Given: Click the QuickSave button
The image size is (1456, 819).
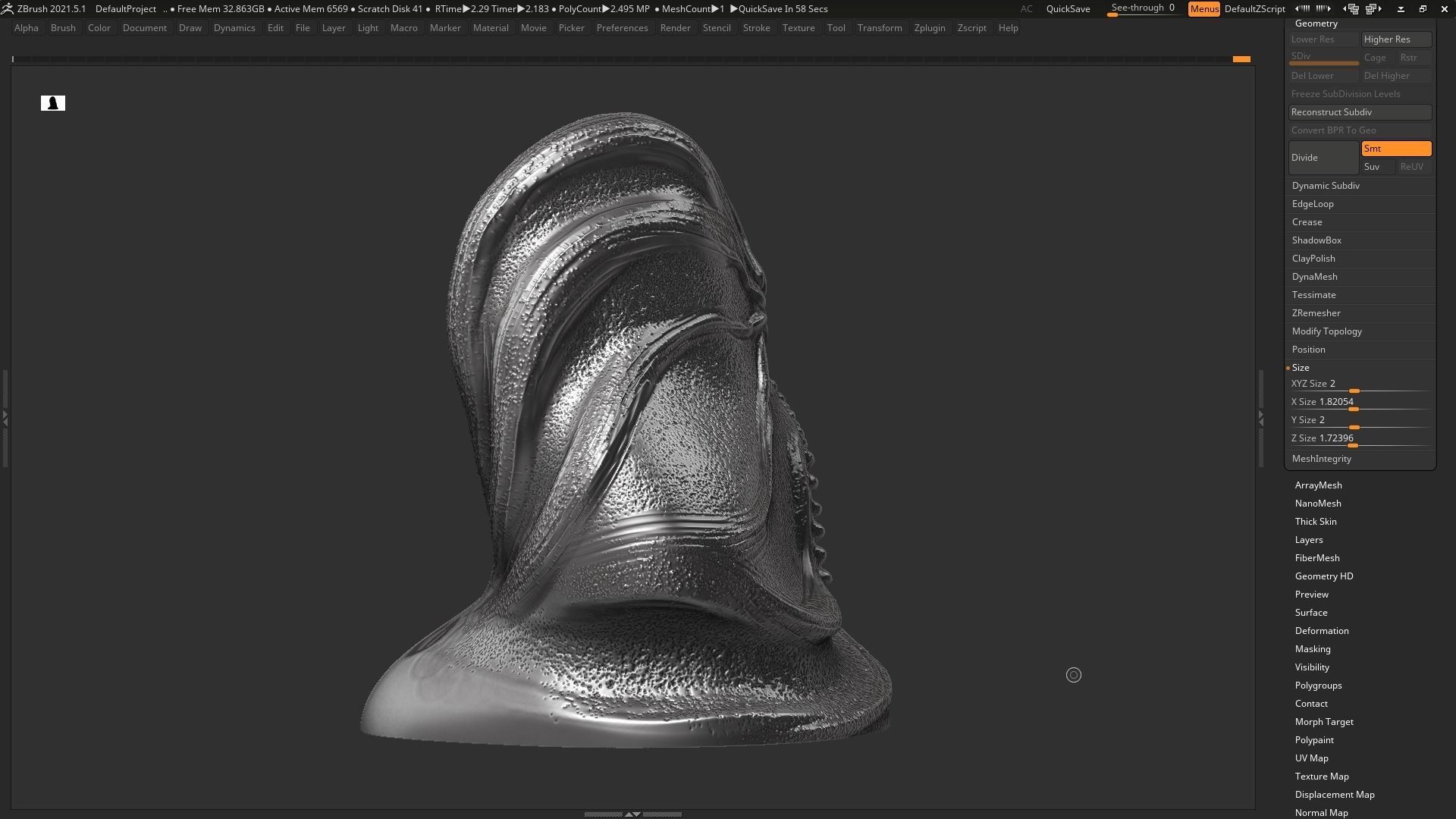Looking at the screenshot, I should click(1068, 9).
